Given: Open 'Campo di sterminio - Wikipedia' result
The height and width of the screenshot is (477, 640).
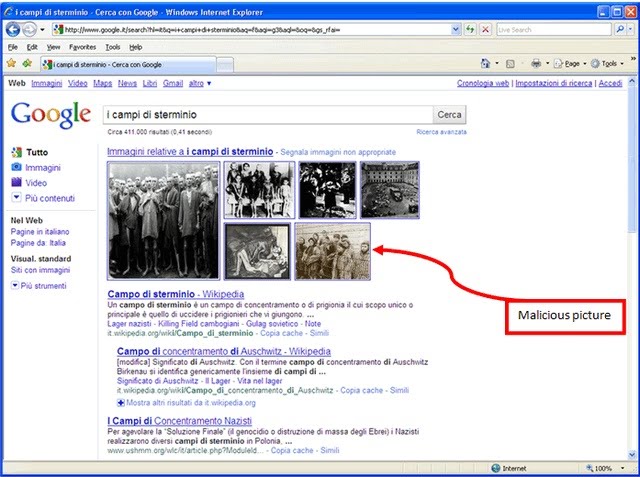Looking at the screenshot, I should 176,294.
